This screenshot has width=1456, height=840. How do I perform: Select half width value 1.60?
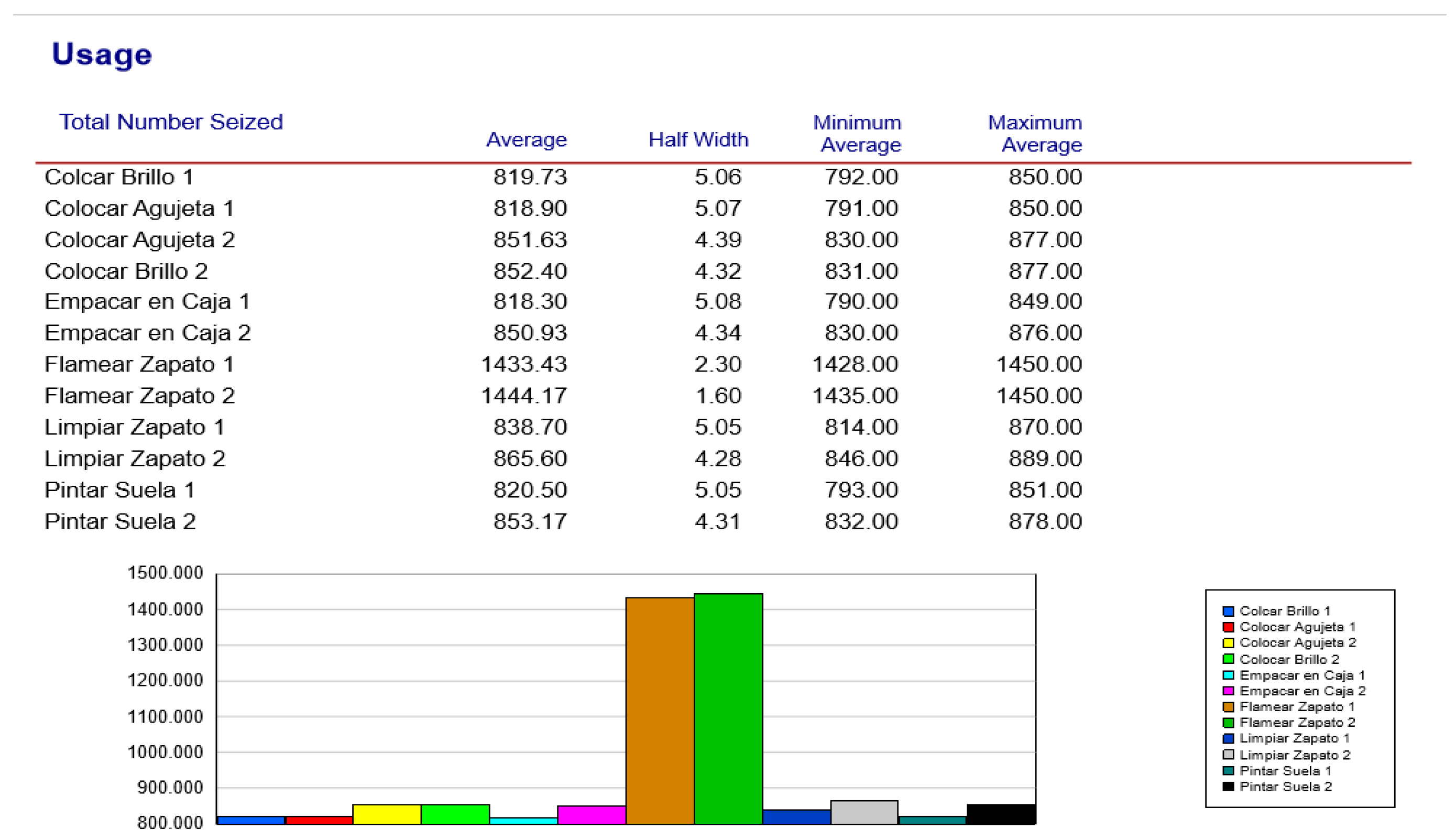click(718, 396)
